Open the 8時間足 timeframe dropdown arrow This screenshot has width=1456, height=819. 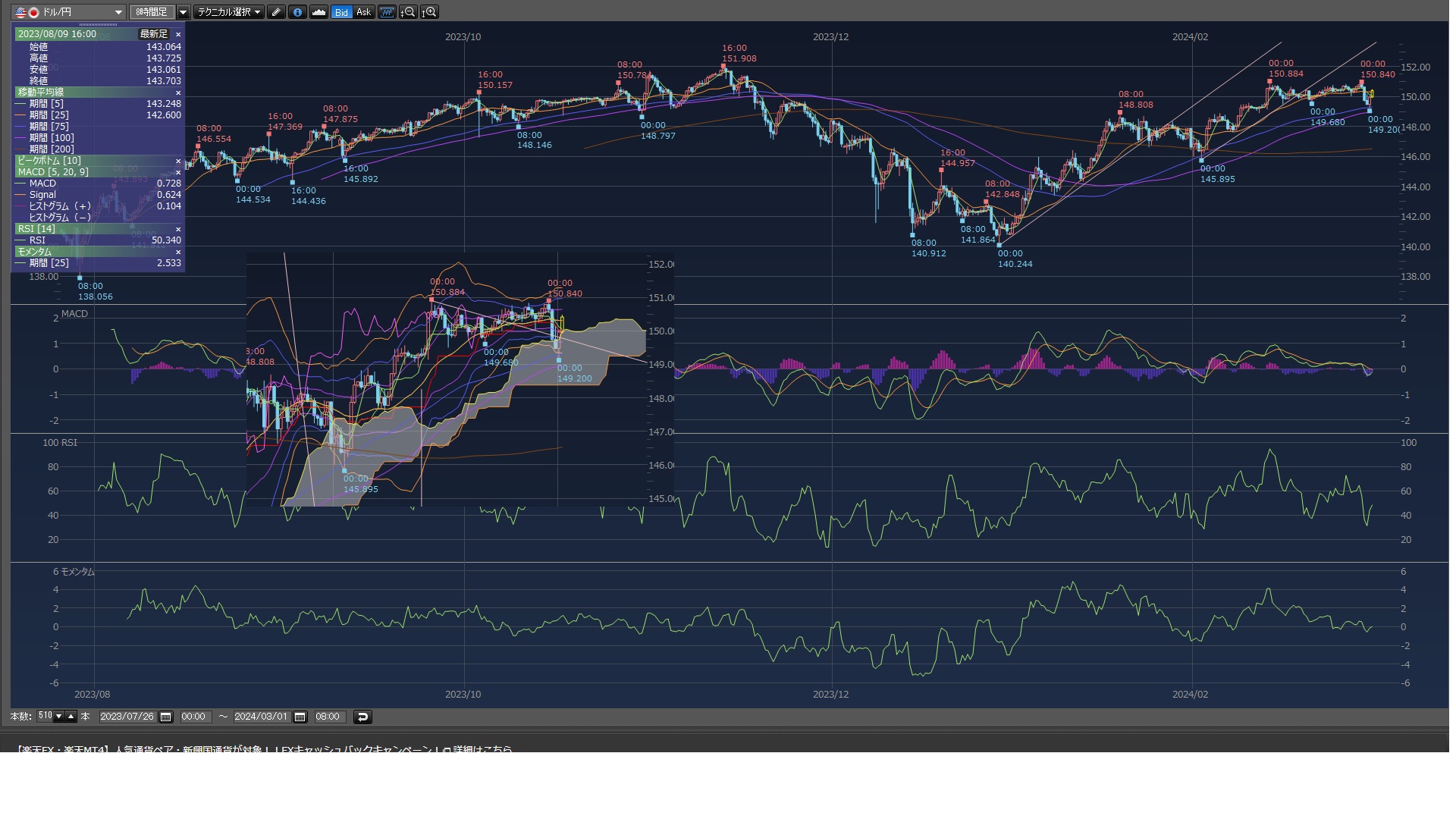click(x=183, y=12)
